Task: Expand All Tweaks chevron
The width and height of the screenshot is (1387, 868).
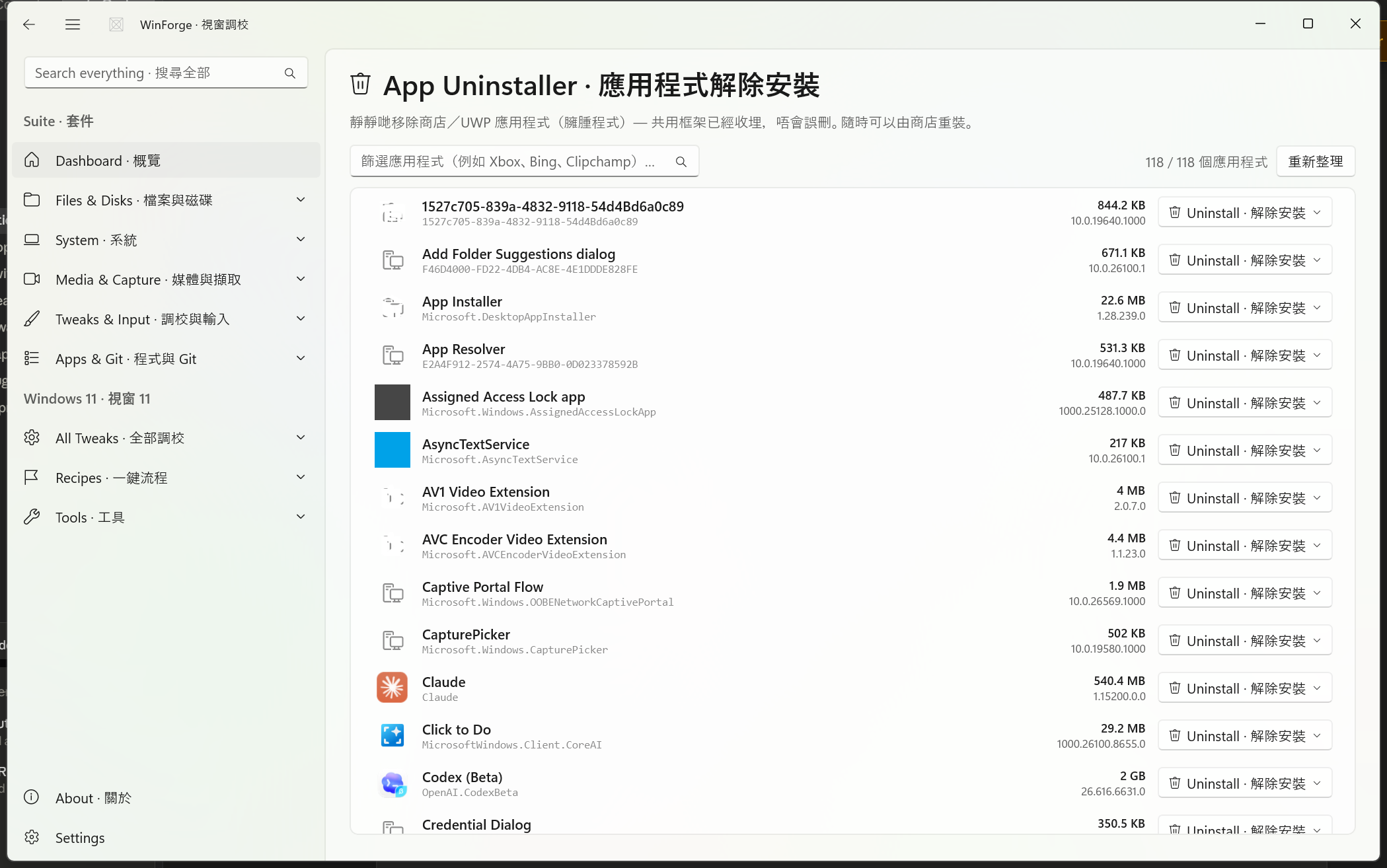Action: 301,437
